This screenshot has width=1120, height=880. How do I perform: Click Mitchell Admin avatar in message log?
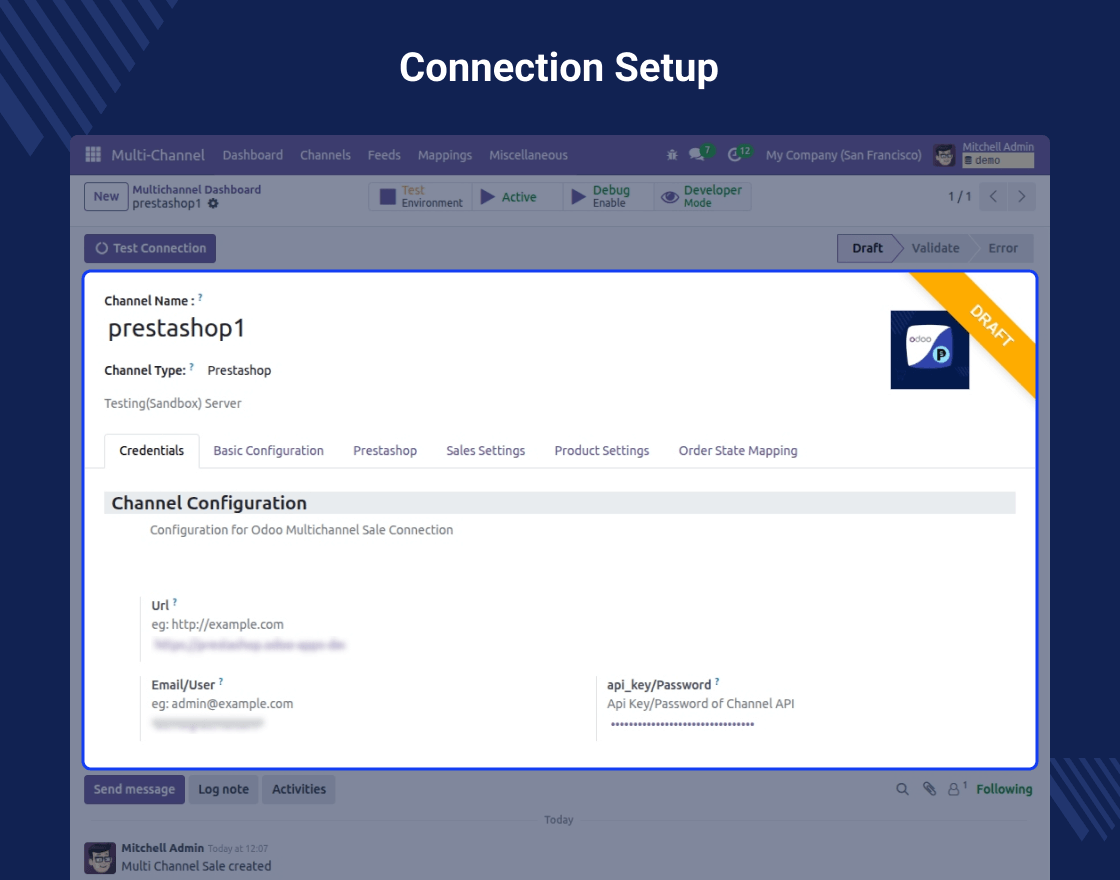[100, 857]
